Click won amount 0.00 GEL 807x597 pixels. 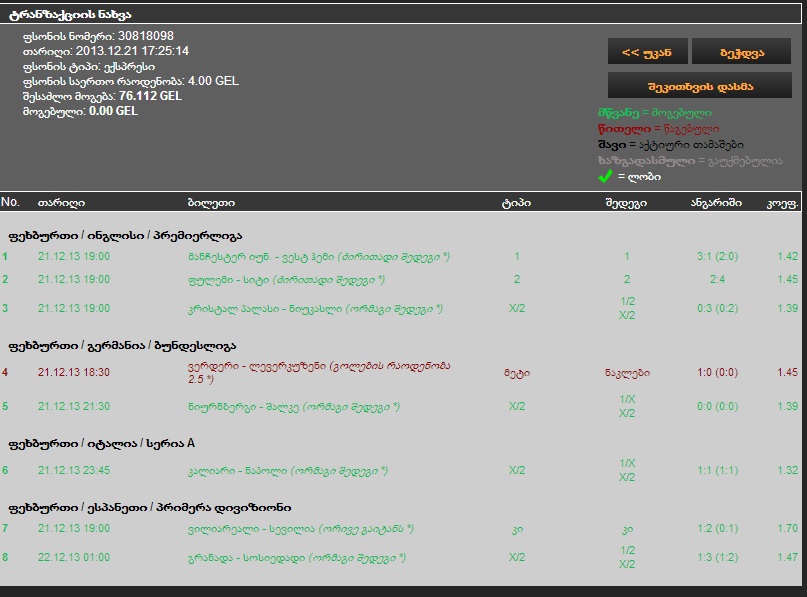[x=113, y=111]
